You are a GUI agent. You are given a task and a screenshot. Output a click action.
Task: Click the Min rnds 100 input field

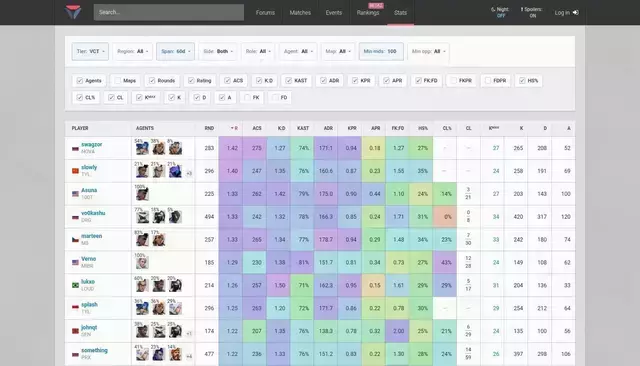pyautogui.click(x=381, y=51)
